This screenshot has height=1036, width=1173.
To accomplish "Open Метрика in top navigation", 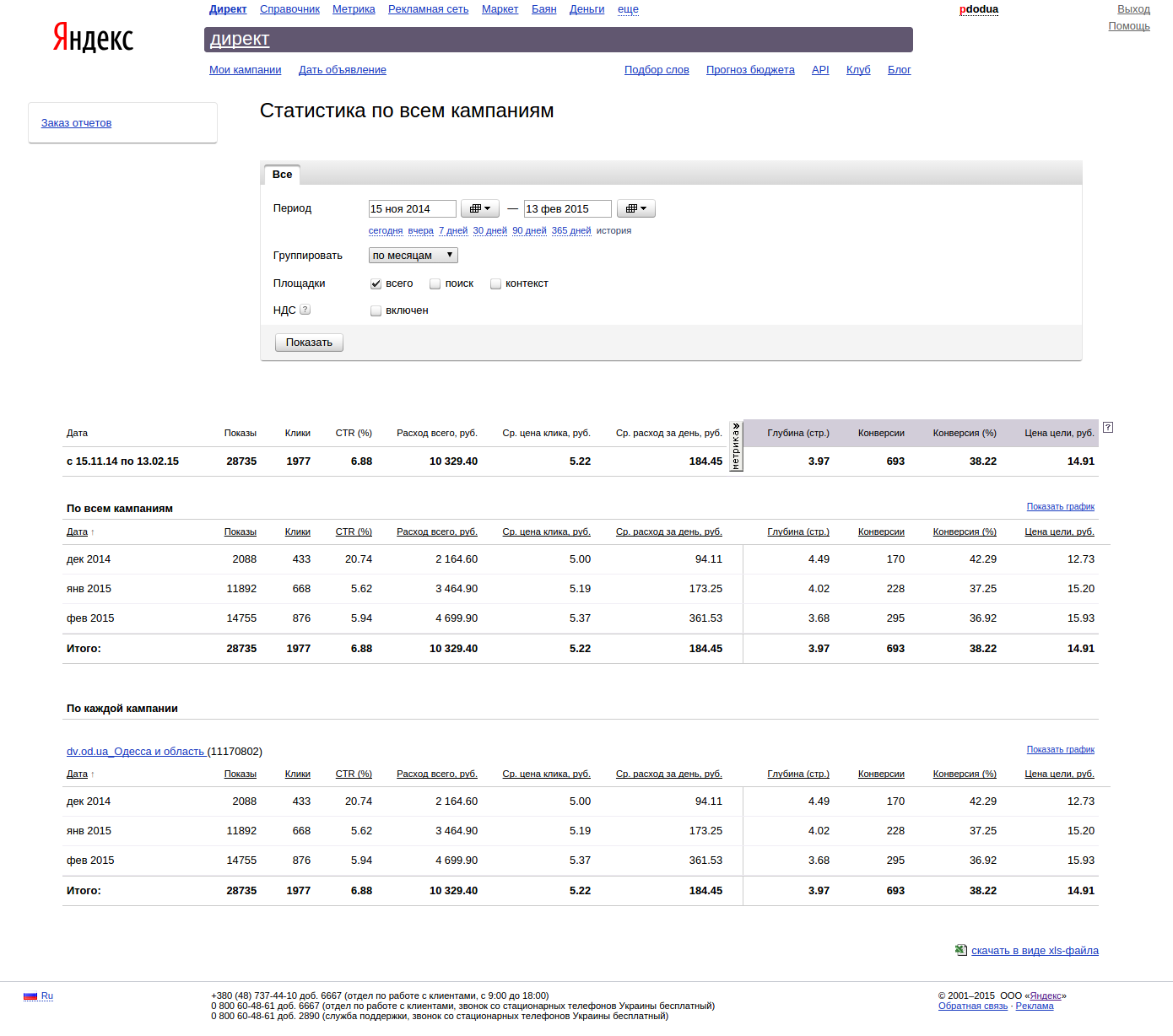I will 354,9.
